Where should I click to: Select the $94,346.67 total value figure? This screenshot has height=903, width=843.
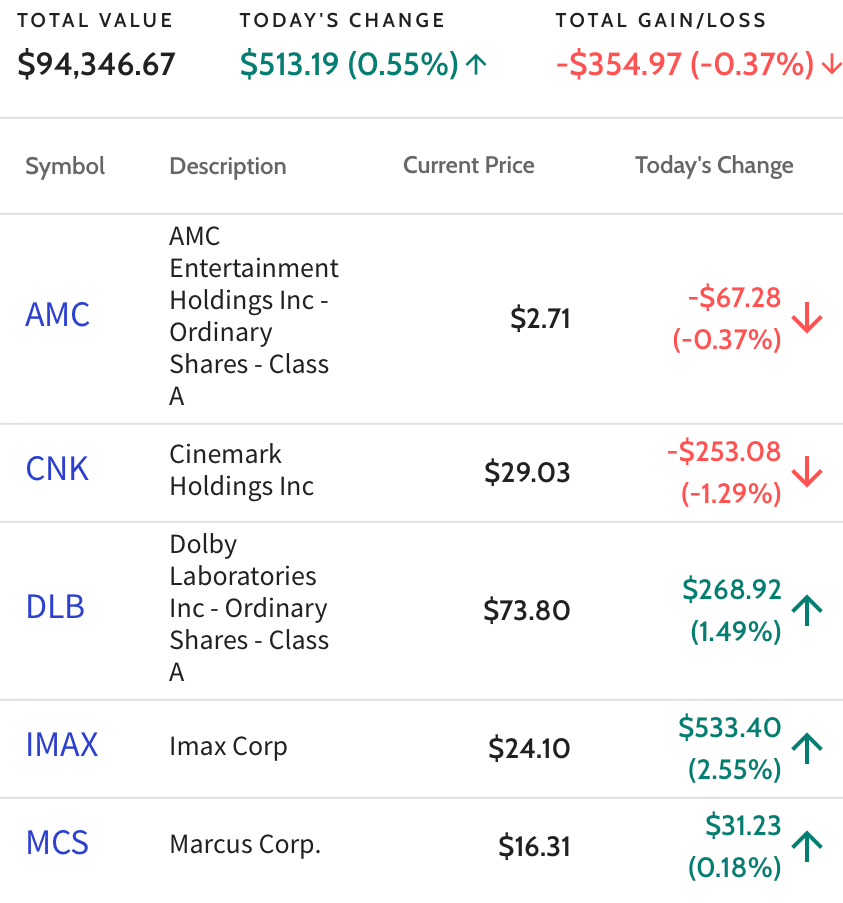coord(96,64)
